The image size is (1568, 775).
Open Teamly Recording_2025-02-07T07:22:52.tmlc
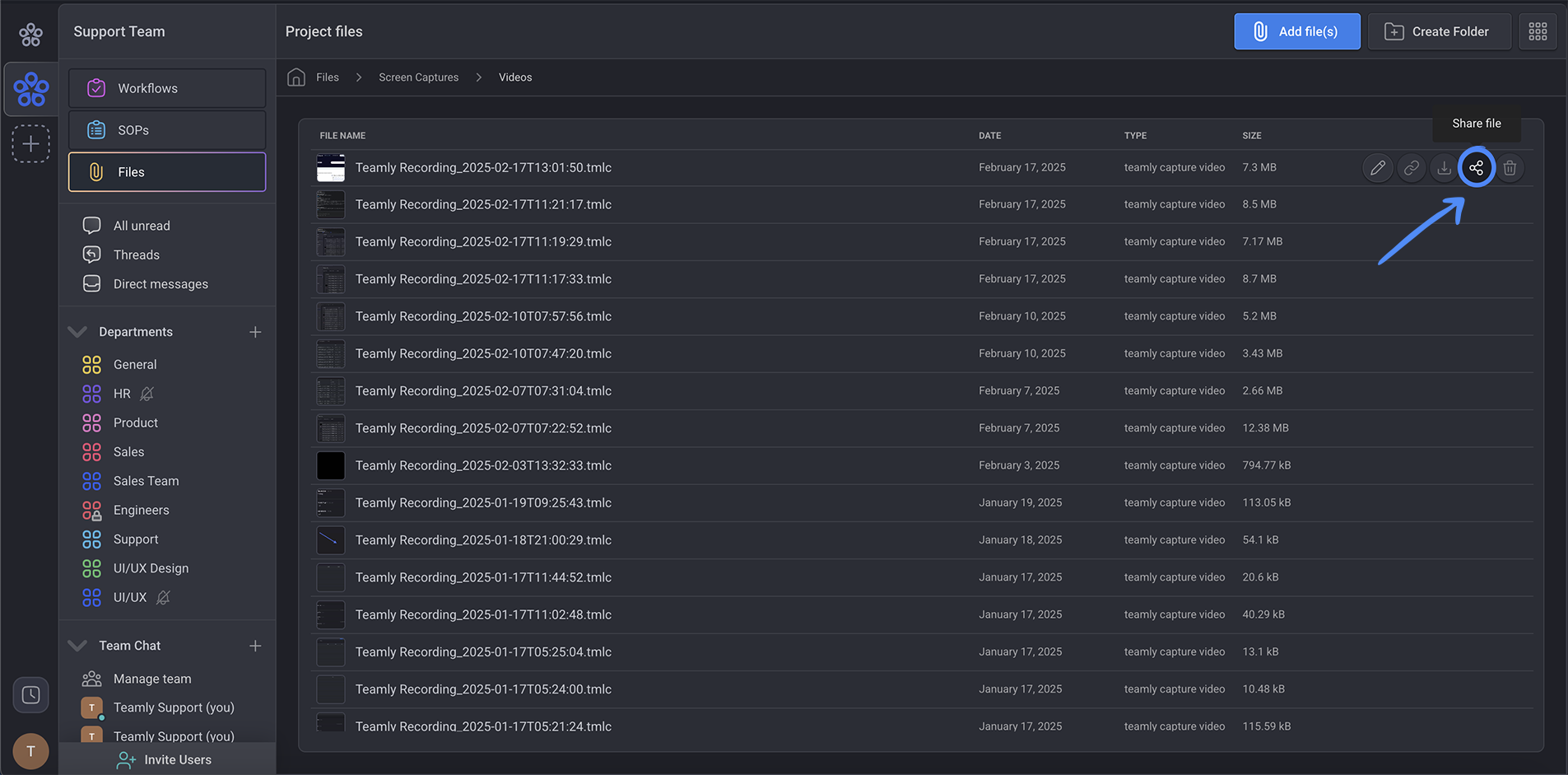pos(483,428)
